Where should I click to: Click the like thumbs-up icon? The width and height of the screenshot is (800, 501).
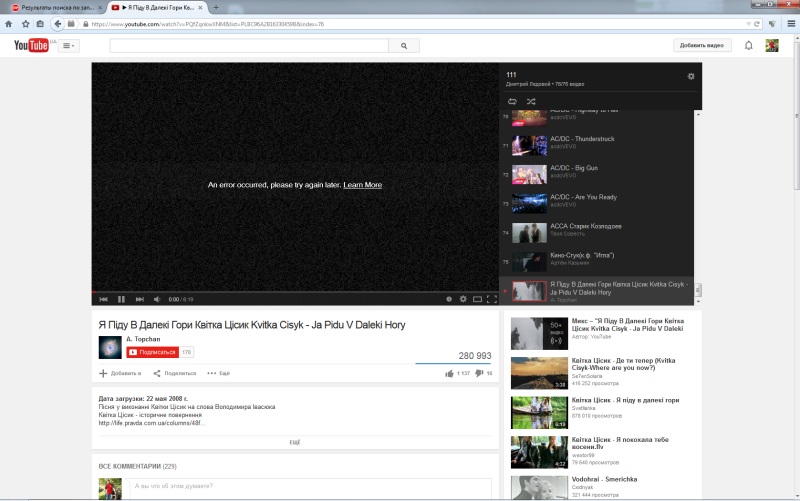pyautogui.click(x=450, y=373)
